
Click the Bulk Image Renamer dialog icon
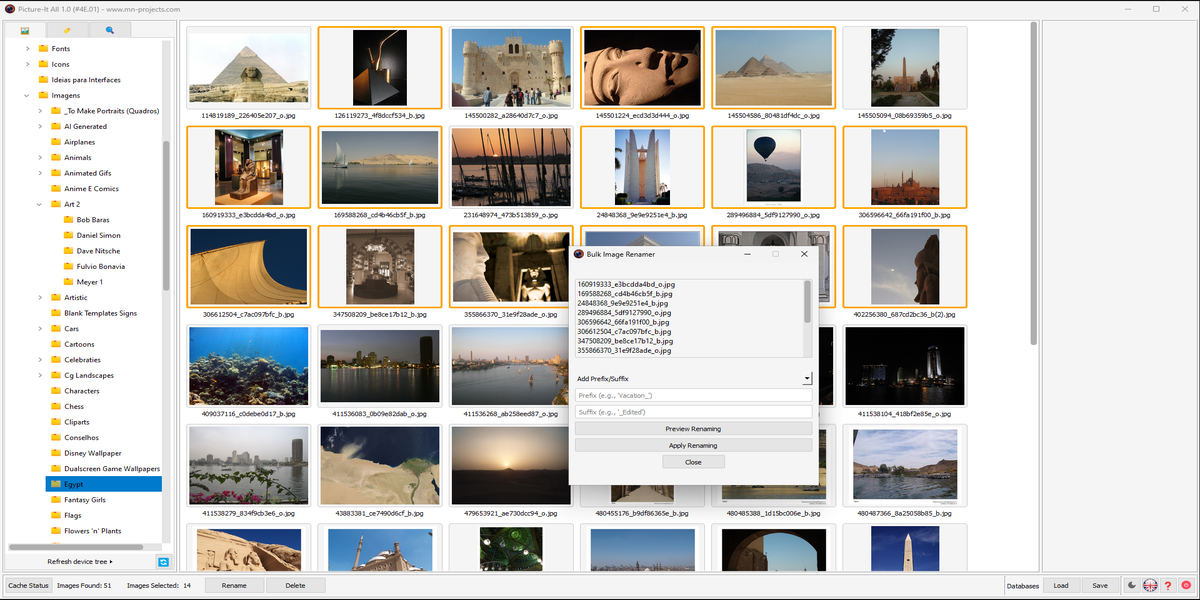tap(578, 255)
